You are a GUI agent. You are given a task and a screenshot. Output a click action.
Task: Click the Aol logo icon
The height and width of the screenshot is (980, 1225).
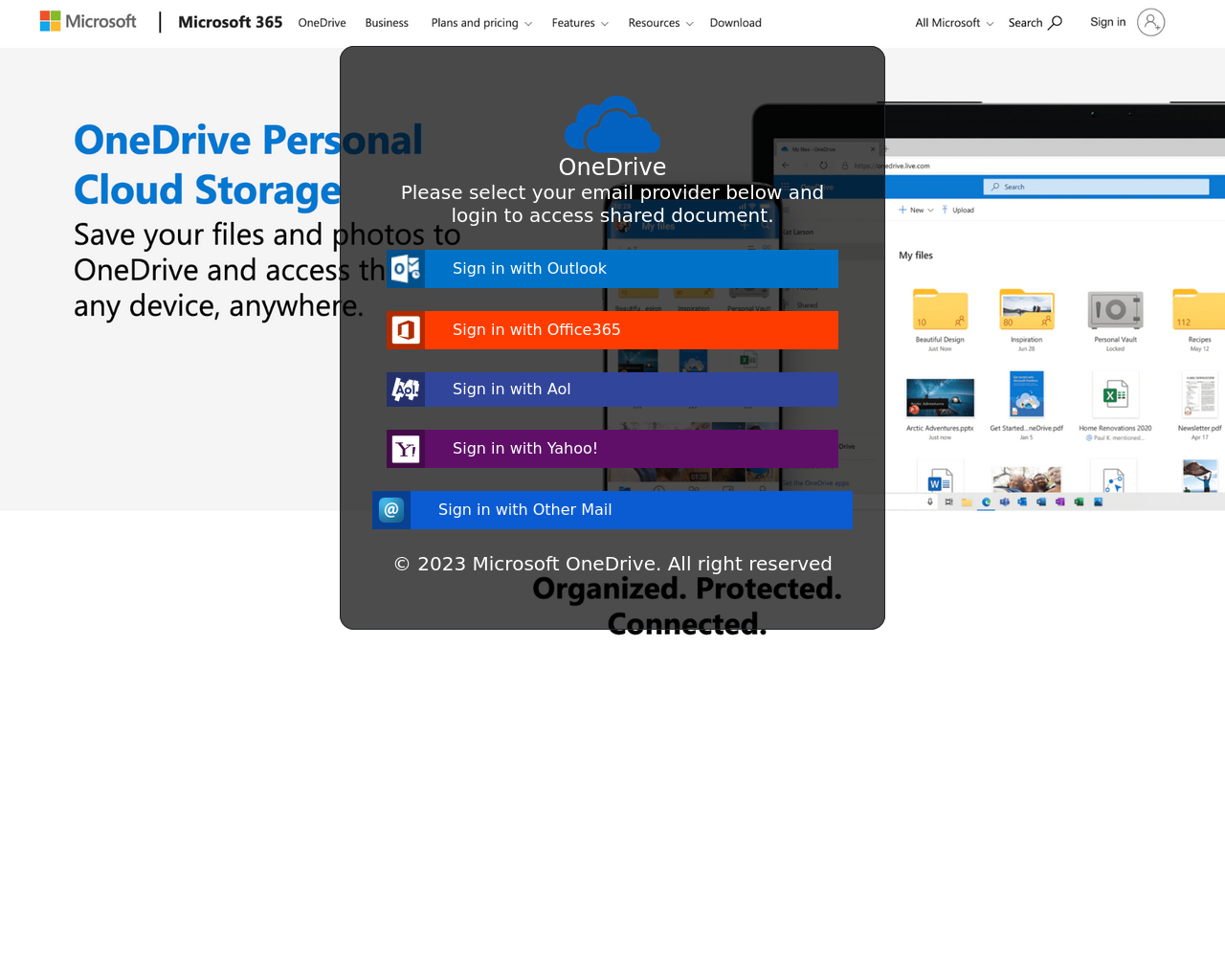[x=406, y=390]
